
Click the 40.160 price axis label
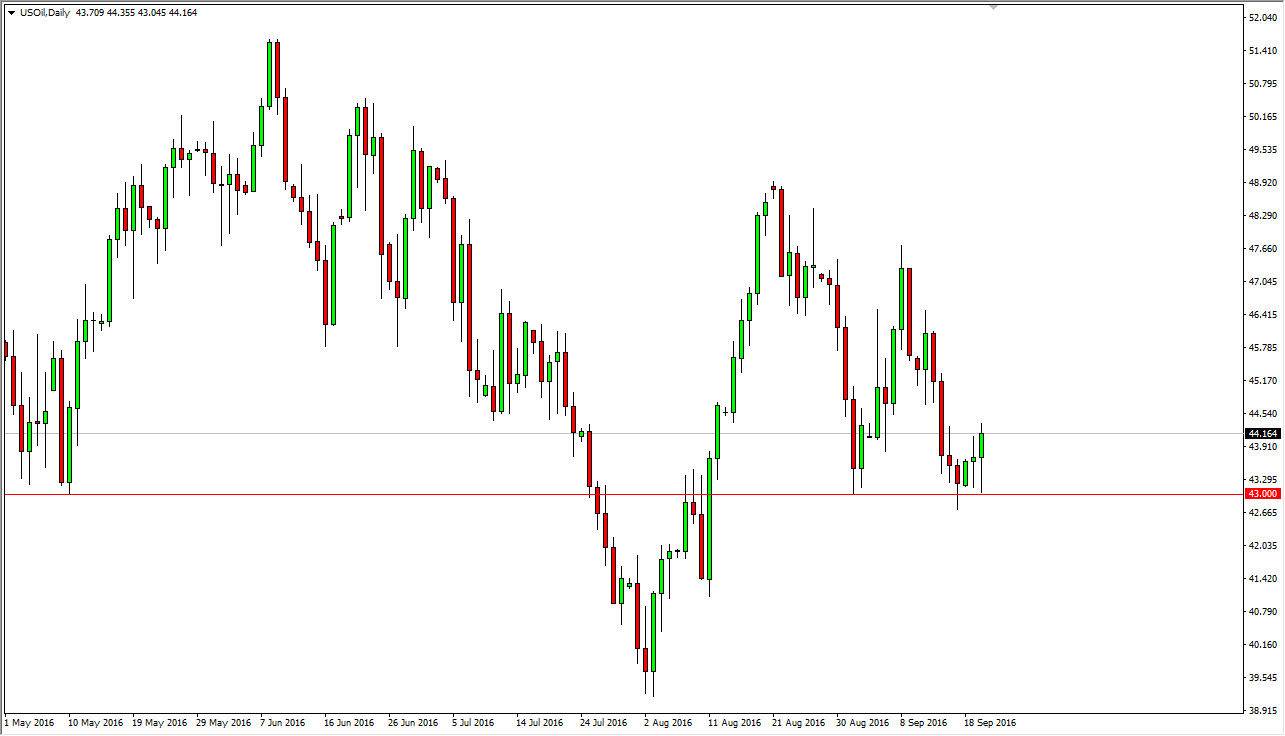click(x=1264, y=645)
